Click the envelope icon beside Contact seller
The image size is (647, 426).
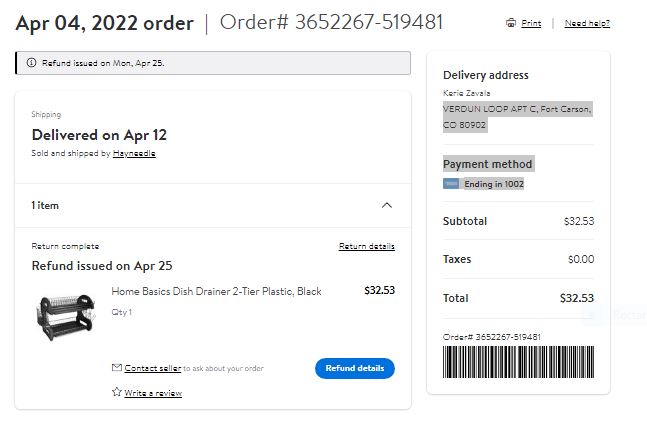(x=117, y=367)
